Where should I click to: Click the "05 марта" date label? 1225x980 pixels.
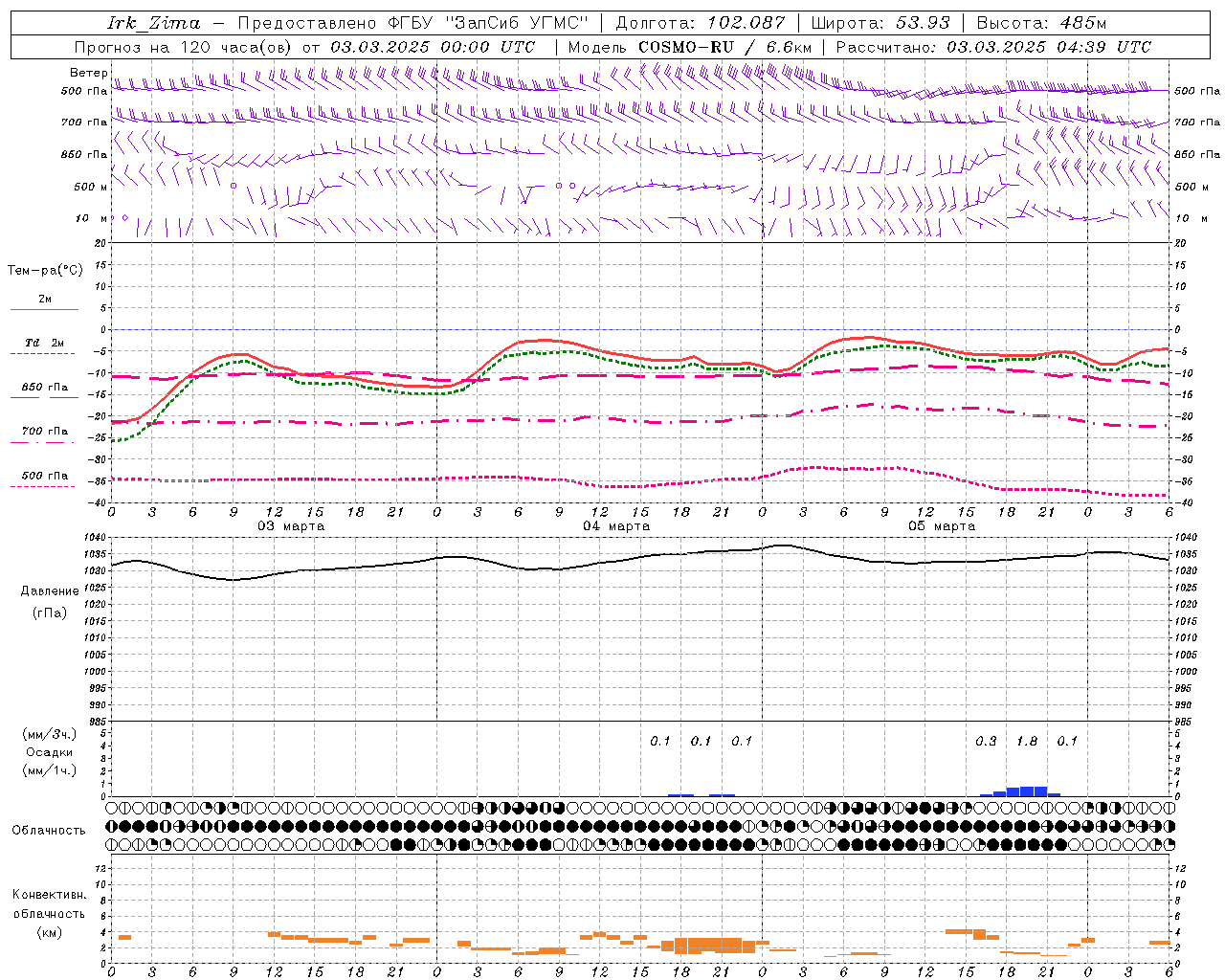click(x=942, y=526)
